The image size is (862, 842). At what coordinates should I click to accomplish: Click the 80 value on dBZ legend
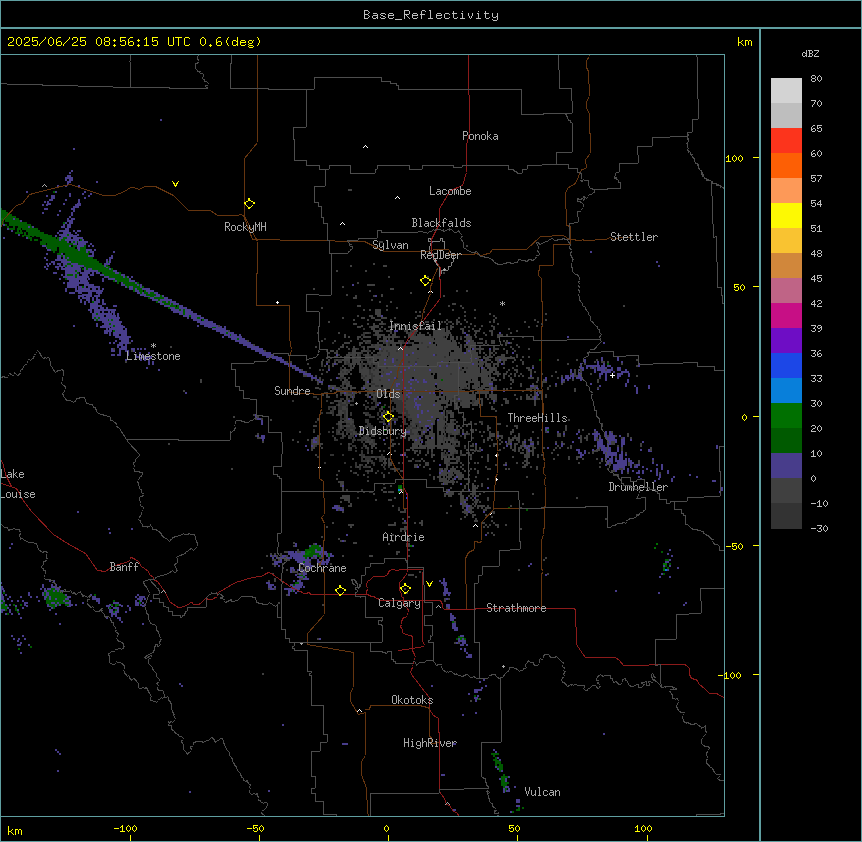tap(816, 79)
